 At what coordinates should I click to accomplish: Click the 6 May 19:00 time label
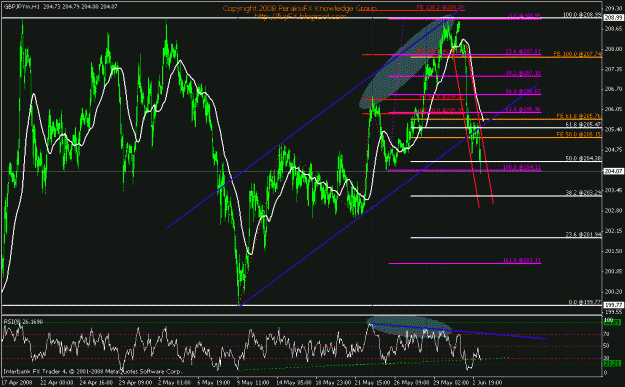tap(213, 383)
